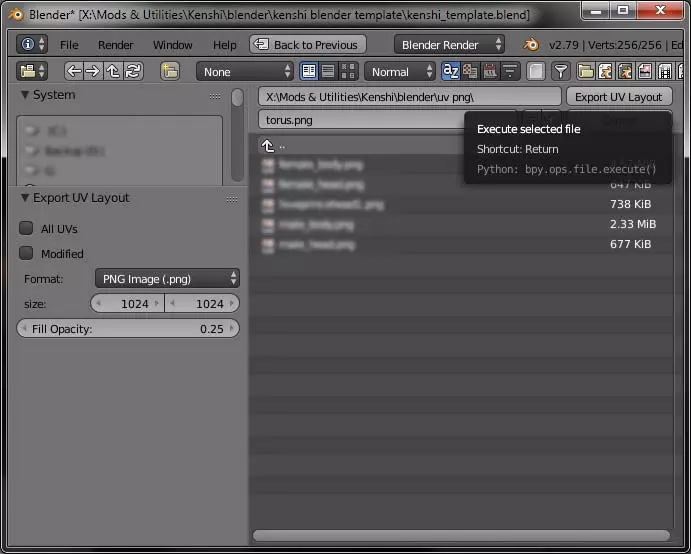
Task: Open the Help menu
Action: pos(225,45)
